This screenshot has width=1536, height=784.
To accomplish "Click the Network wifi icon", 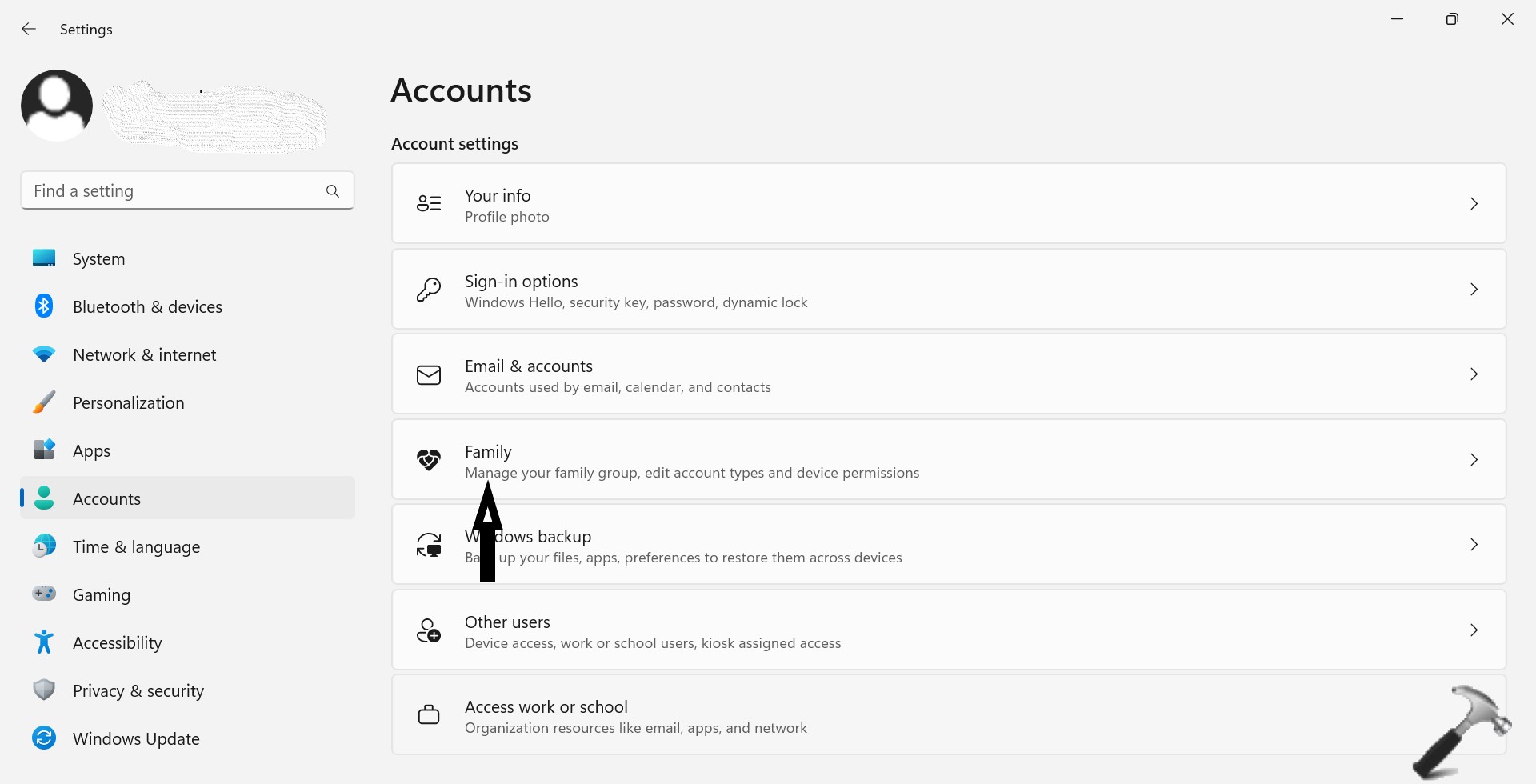I will [x=44, y=354].
